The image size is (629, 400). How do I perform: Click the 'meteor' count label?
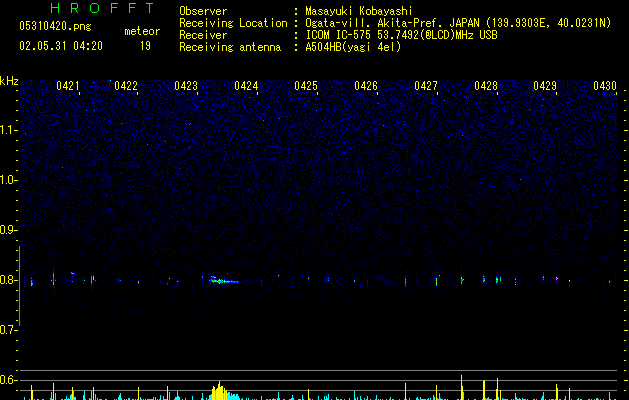(142, 31)
